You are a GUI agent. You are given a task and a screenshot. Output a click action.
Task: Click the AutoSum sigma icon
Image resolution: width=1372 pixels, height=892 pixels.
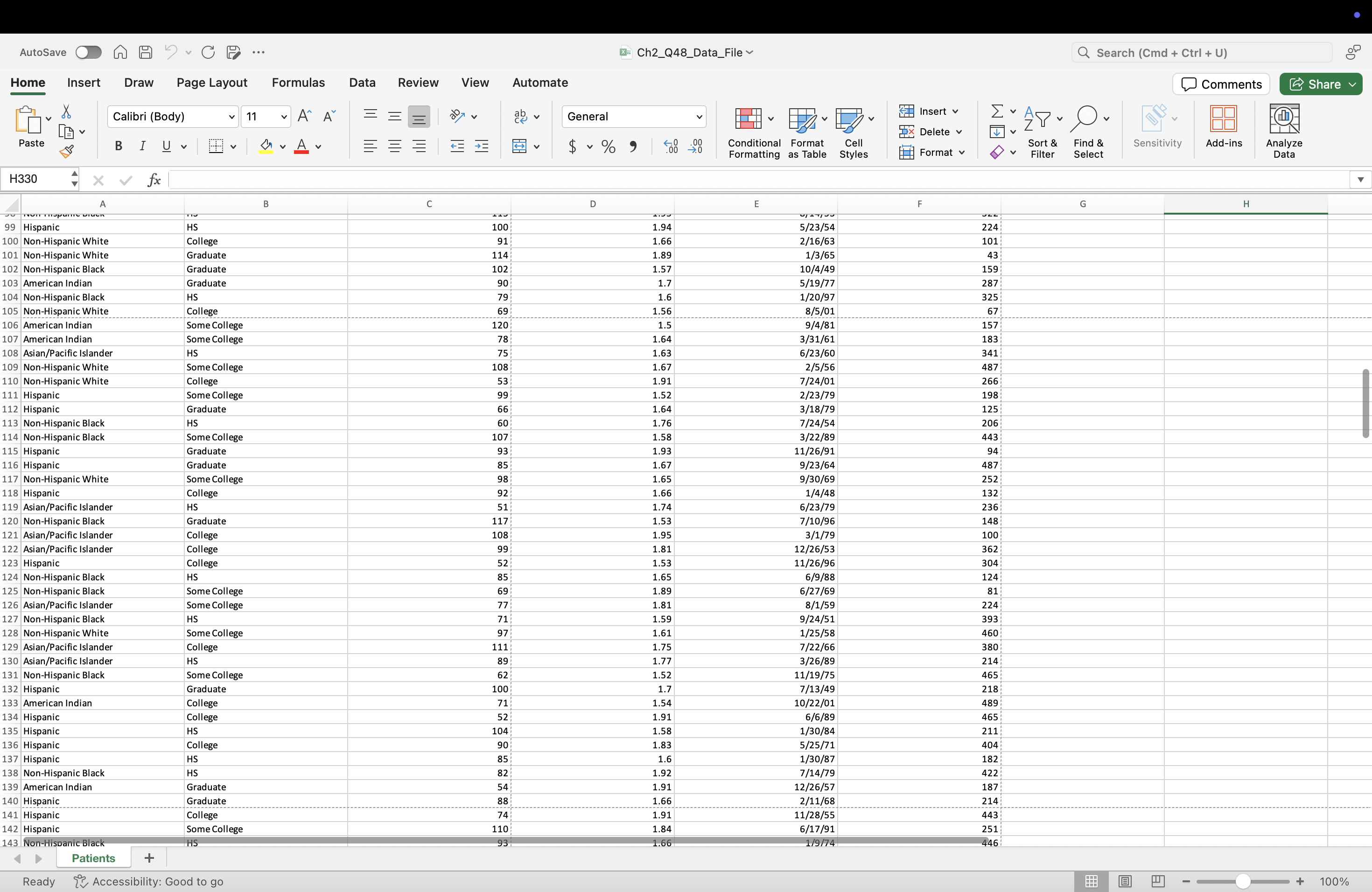click(997, 111)
